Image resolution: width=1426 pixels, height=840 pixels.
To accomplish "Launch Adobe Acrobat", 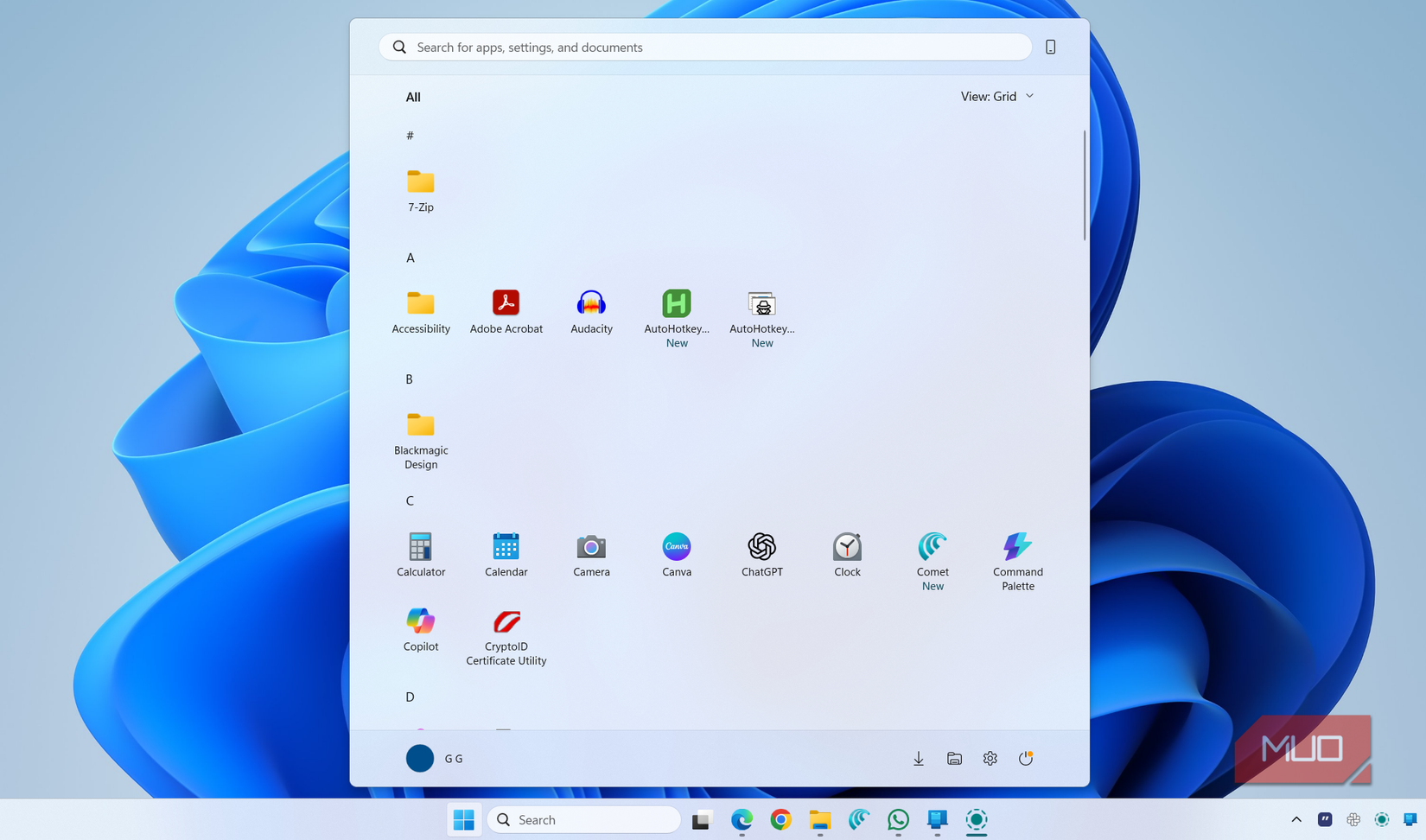I will tap(506, 311).
